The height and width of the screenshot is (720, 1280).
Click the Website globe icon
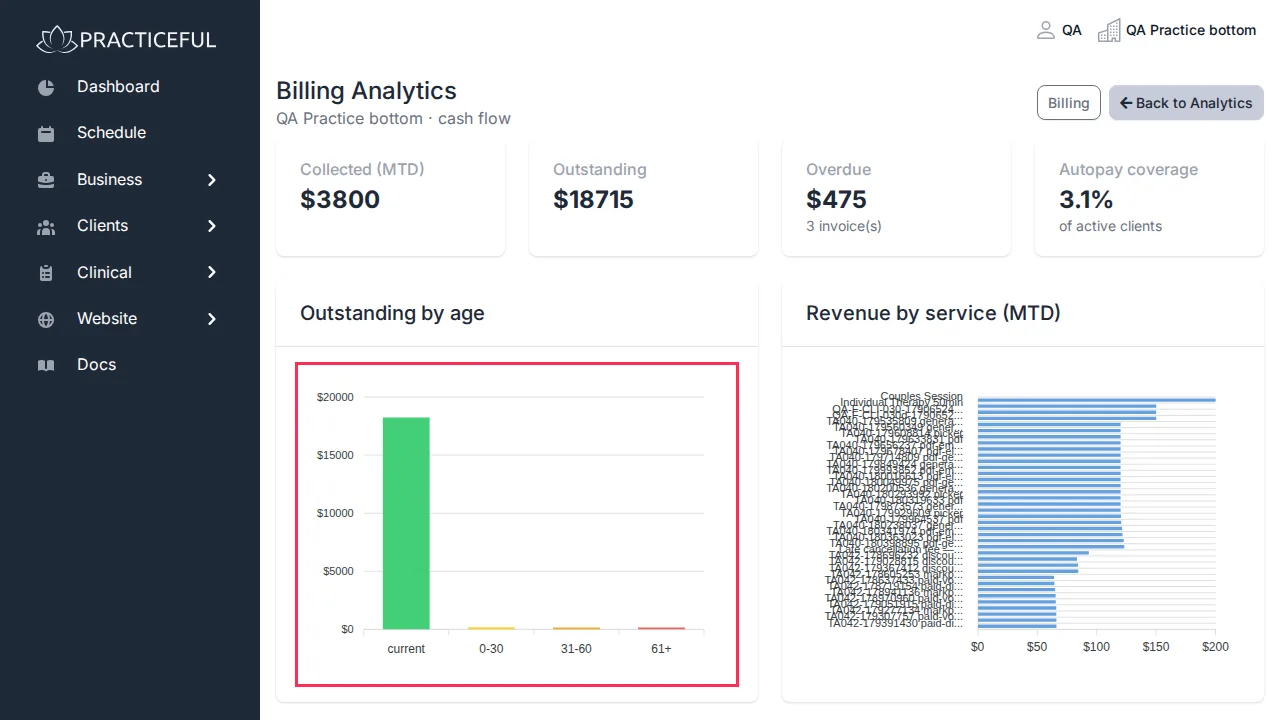(x=46, y=319)
